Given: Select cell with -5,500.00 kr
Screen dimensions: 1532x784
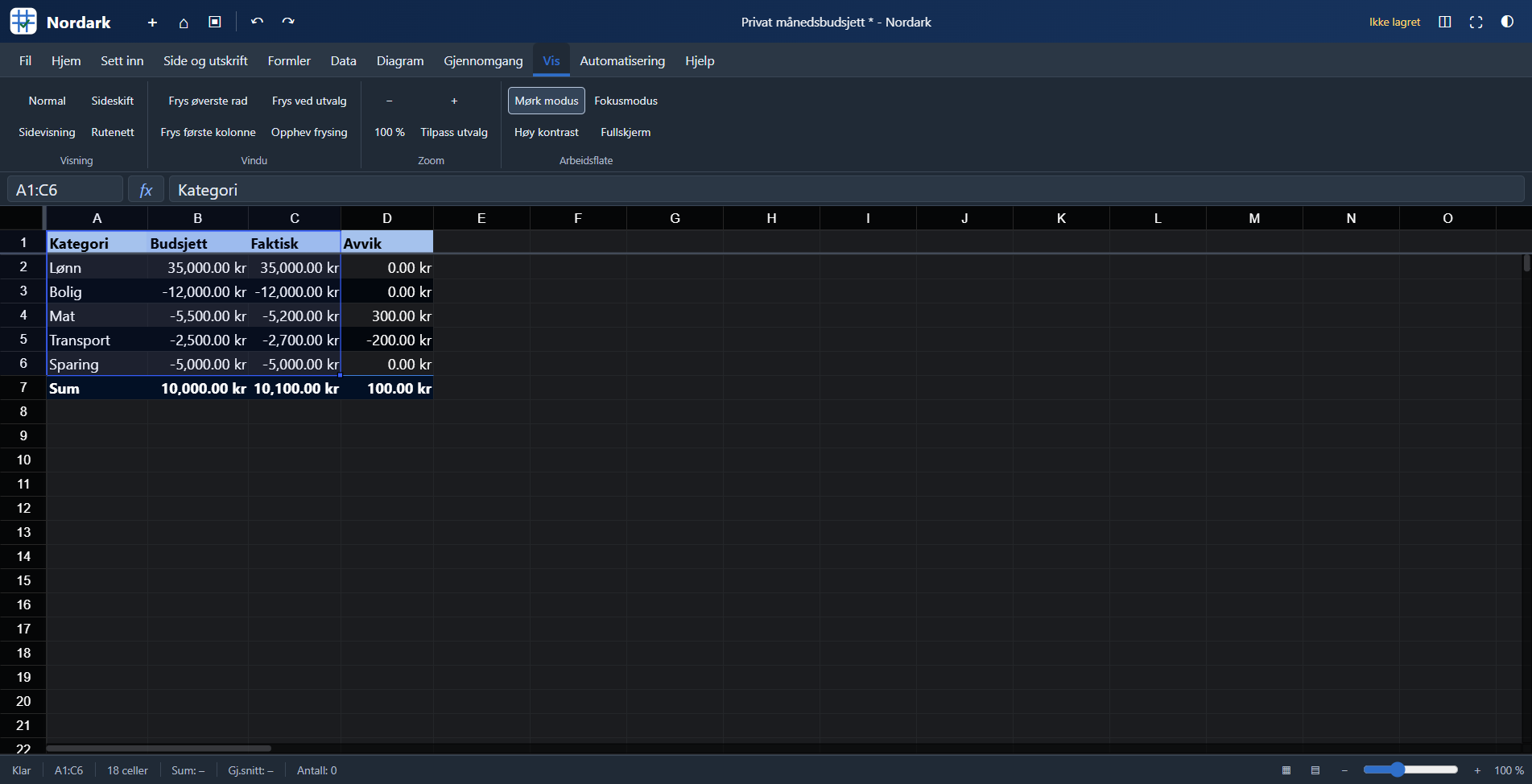Looking at the screenshot, I should point(198,316).
